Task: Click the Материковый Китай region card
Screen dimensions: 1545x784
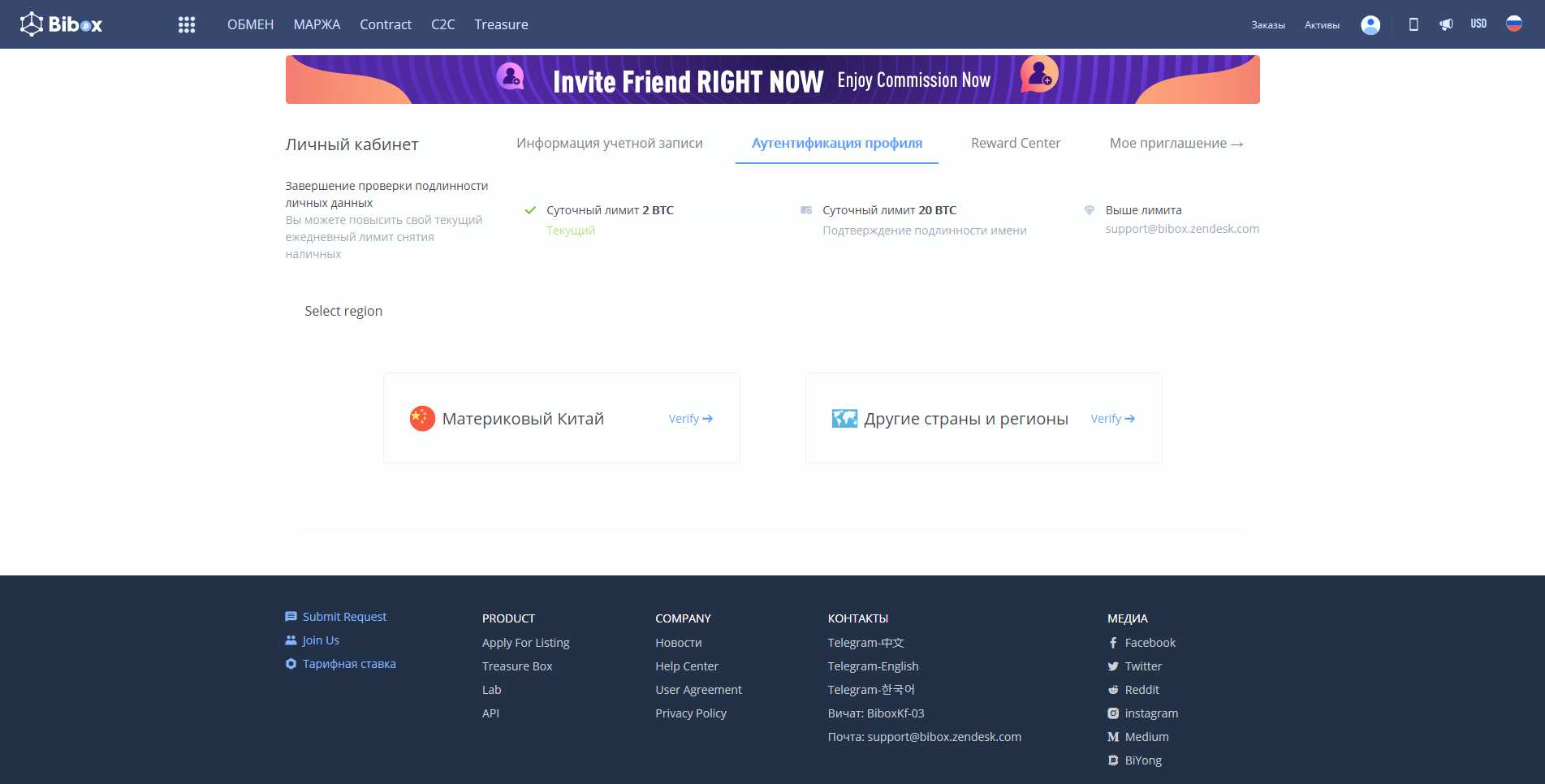Action: tap(562, 418)
